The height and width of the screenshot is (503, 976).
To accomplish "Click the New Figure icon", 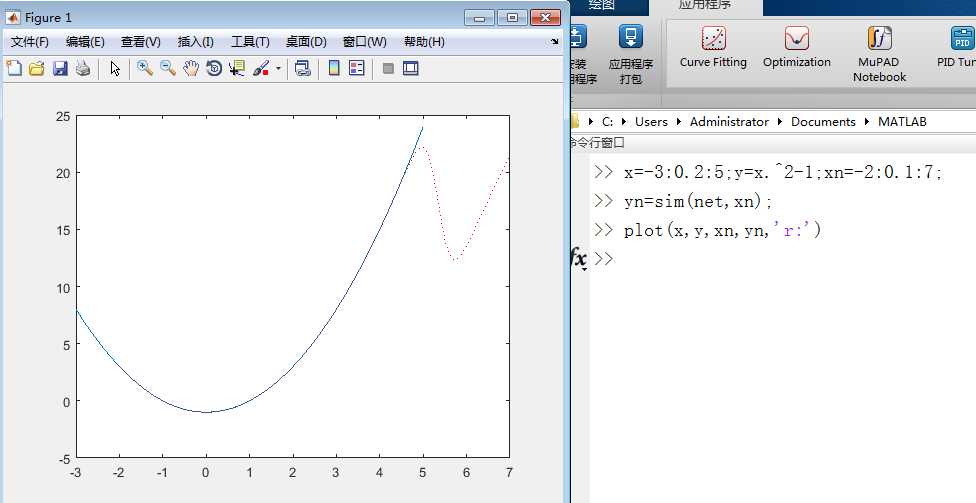I will (x=14, y=68).
